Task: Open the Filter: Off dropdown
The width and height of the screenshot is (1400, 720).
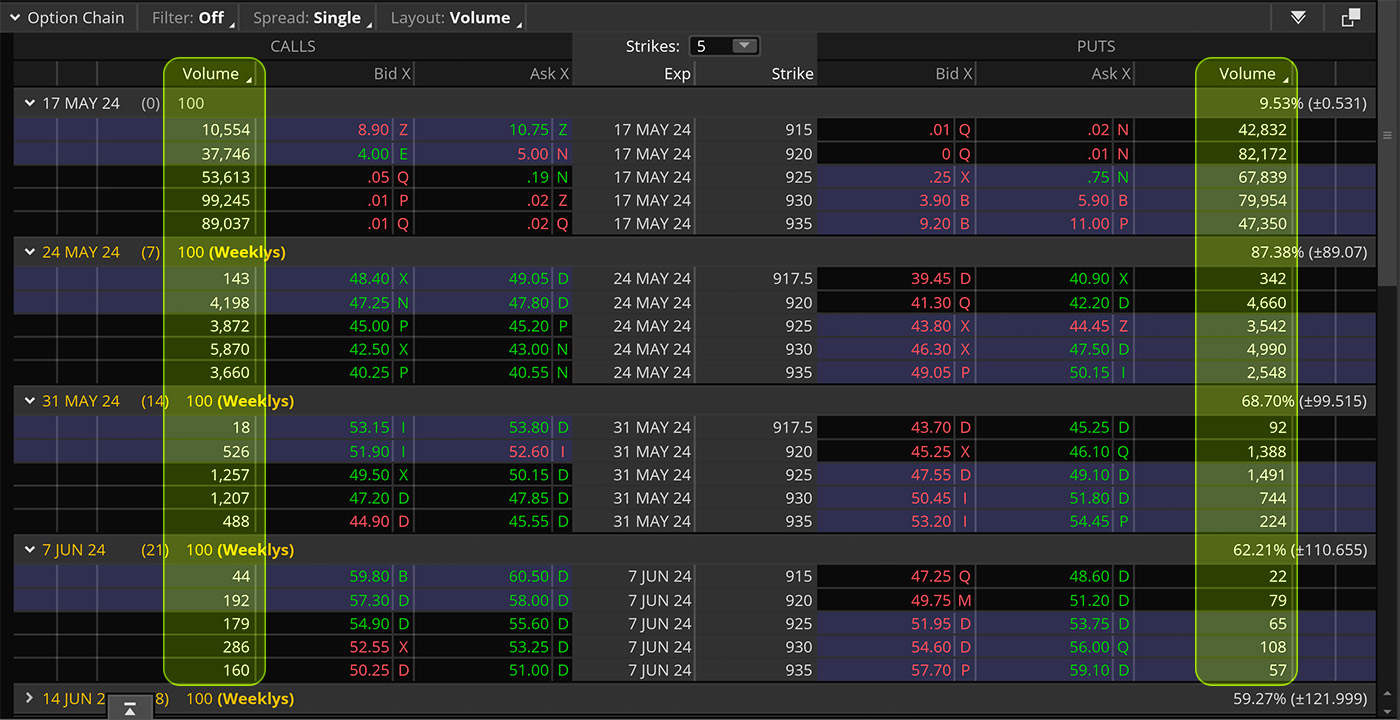Action: tap(194, 18)
